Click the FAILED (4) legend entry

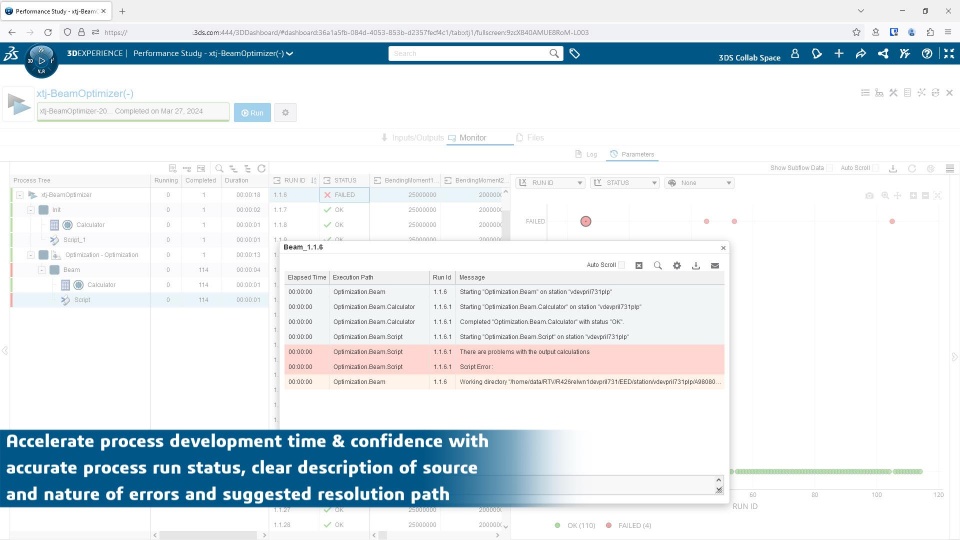point(628,525)
